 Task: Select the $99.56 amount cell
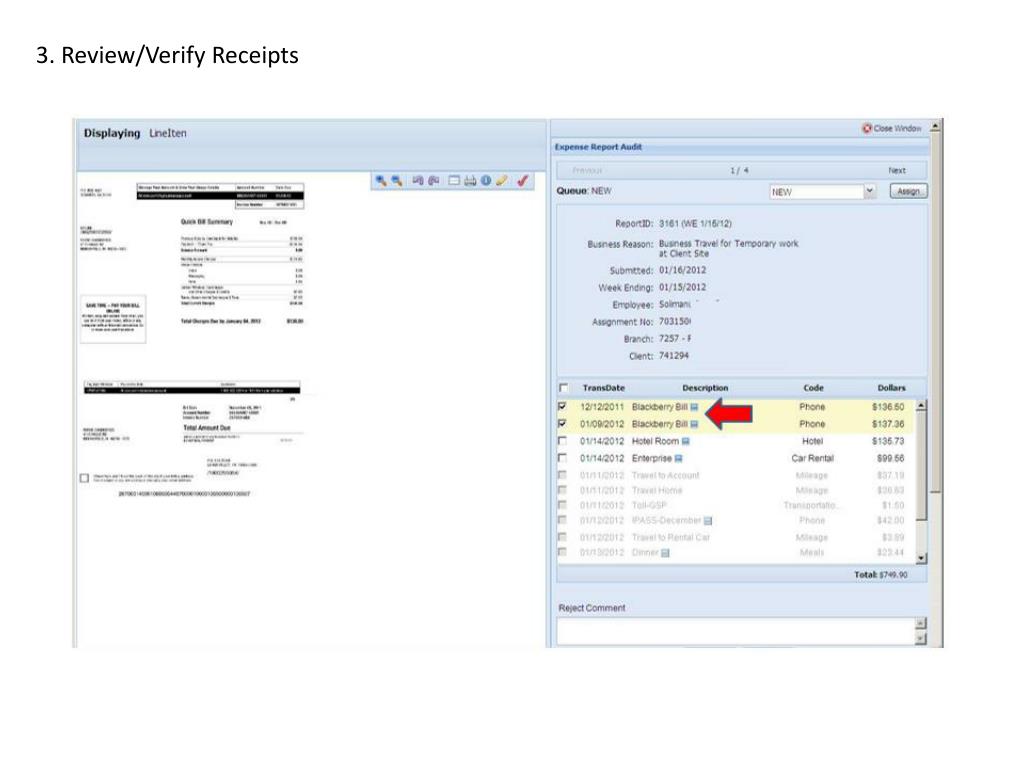coord(891,458)
